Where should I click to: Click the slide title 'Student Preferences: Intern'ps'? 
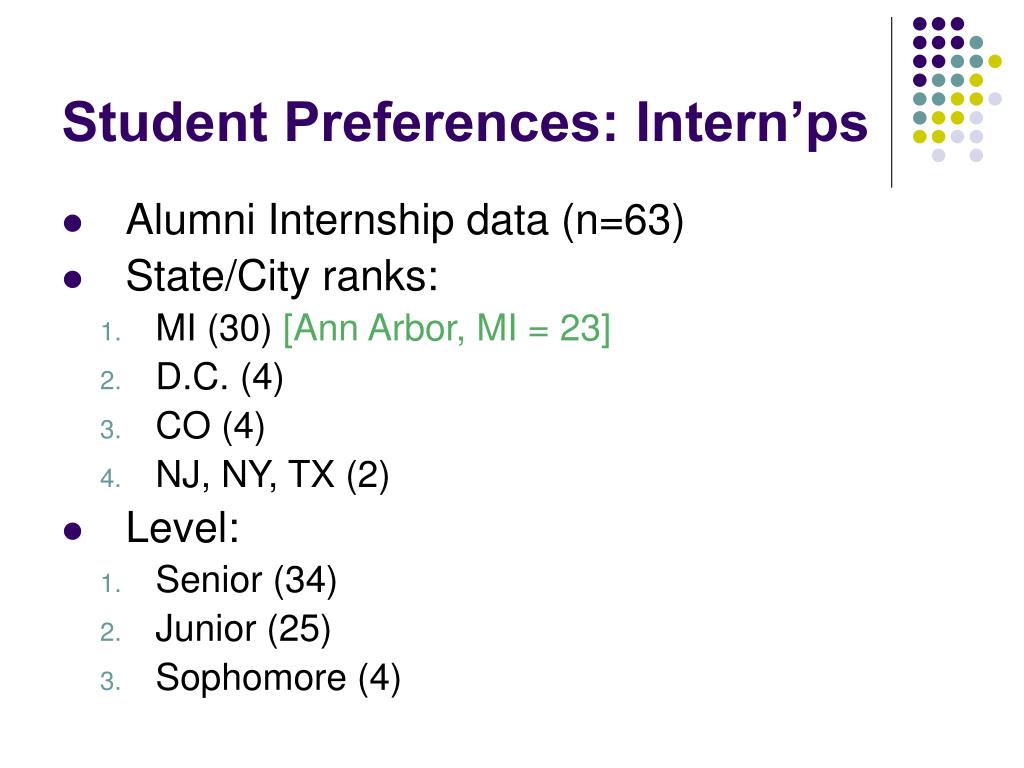[465, 123]
